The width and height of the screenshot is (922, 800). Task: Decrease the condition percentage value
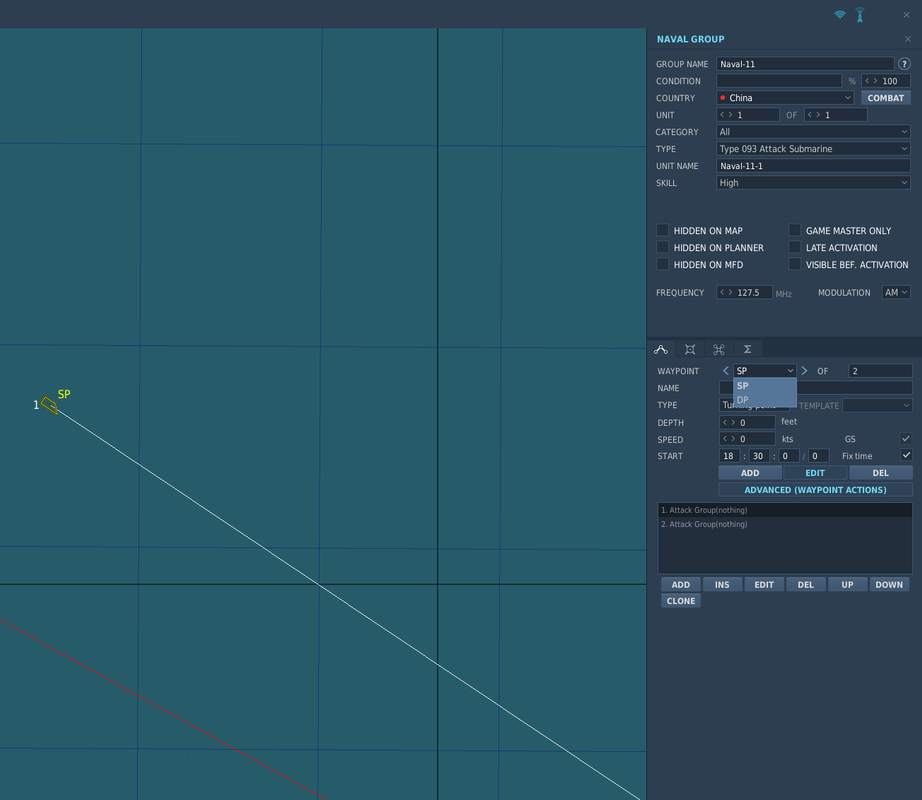click(x=867, y=81)
